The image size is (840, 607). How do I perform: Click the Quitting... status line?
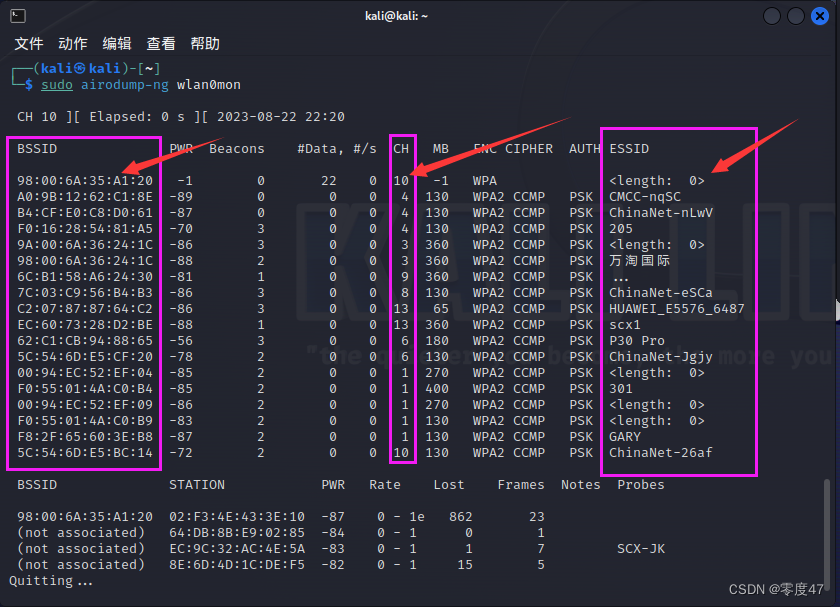click(x=51, y=581)
